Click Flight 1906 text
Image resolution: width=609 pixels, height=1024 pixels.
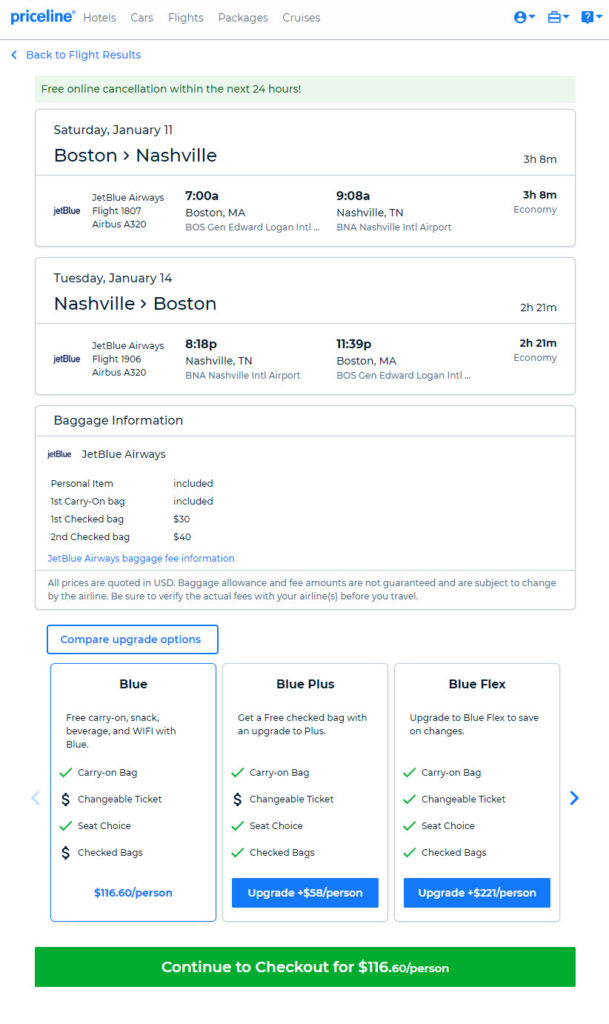[116, 359]
